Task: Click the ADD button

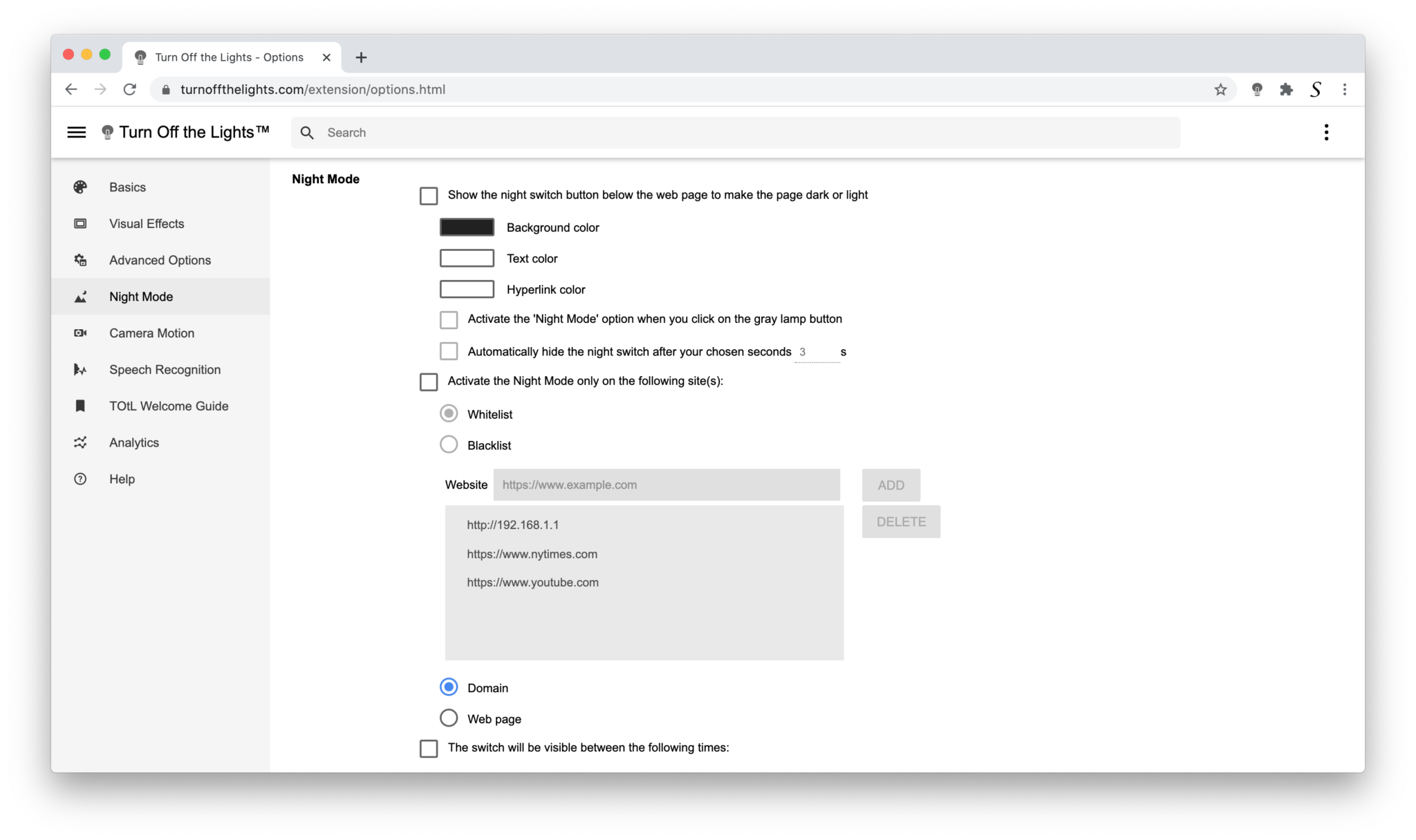Action: 891,485
